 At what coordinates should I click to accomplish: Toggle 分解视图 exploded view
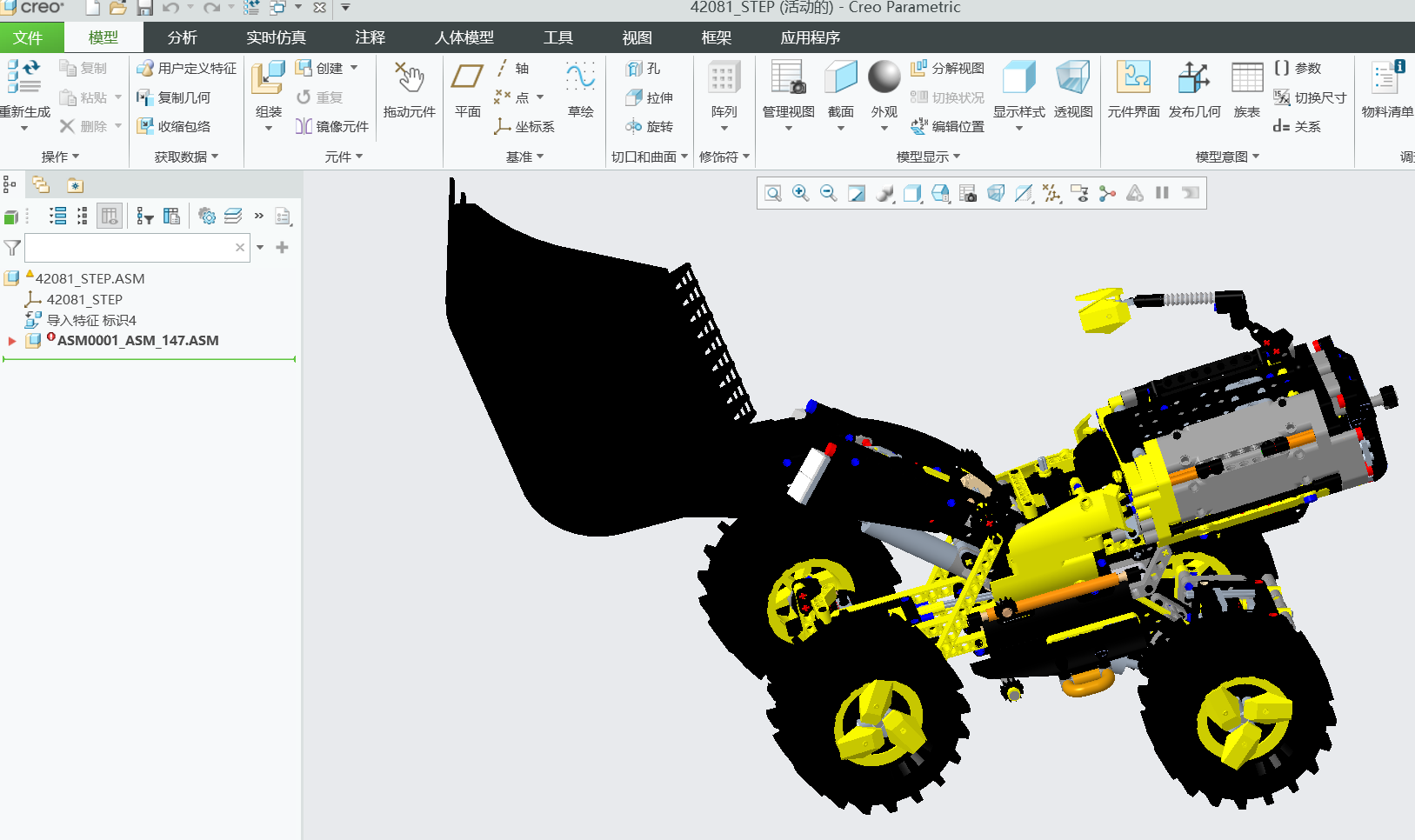coord(947,68)
